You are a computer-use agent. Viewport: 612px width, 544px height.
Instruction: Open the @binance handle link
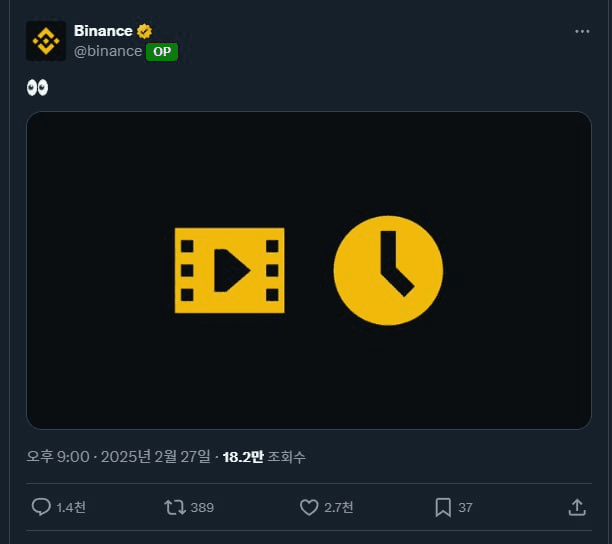(x=108, y=51)
